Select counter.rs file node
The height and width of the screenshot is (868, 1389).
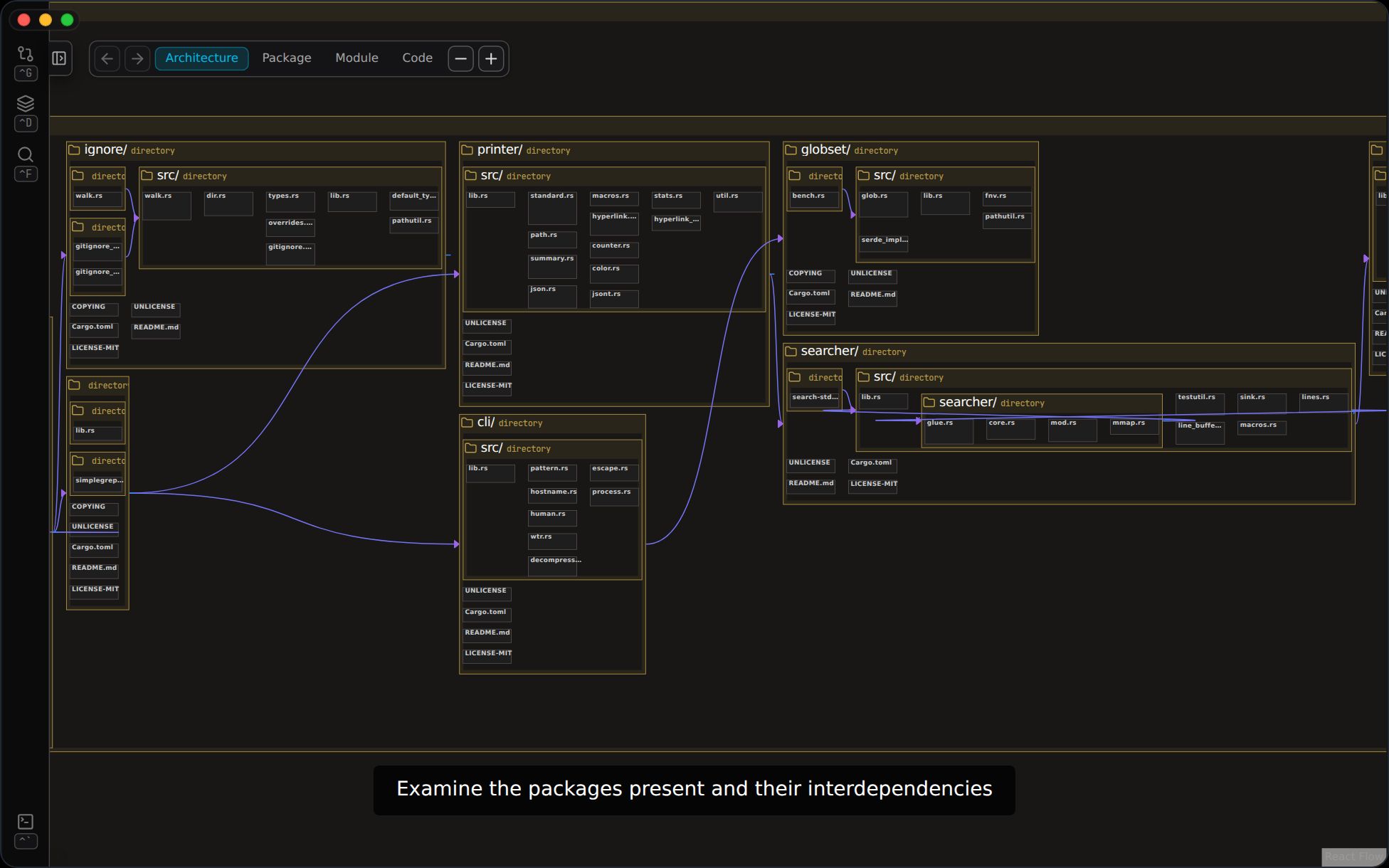click(x=614, y=249)
